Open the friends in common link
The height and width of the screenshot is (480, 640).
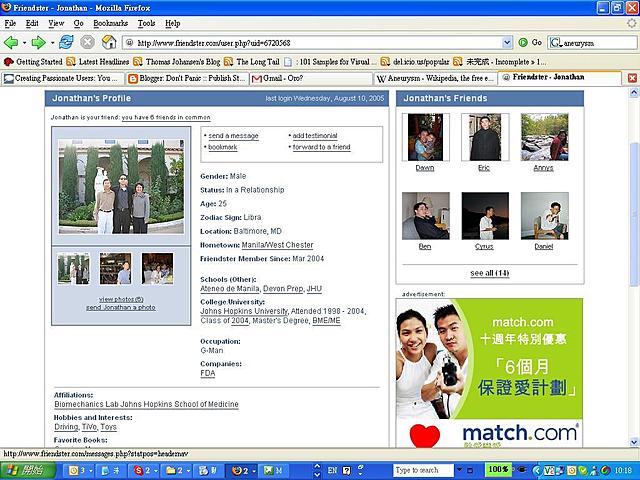tap(166, 117)
